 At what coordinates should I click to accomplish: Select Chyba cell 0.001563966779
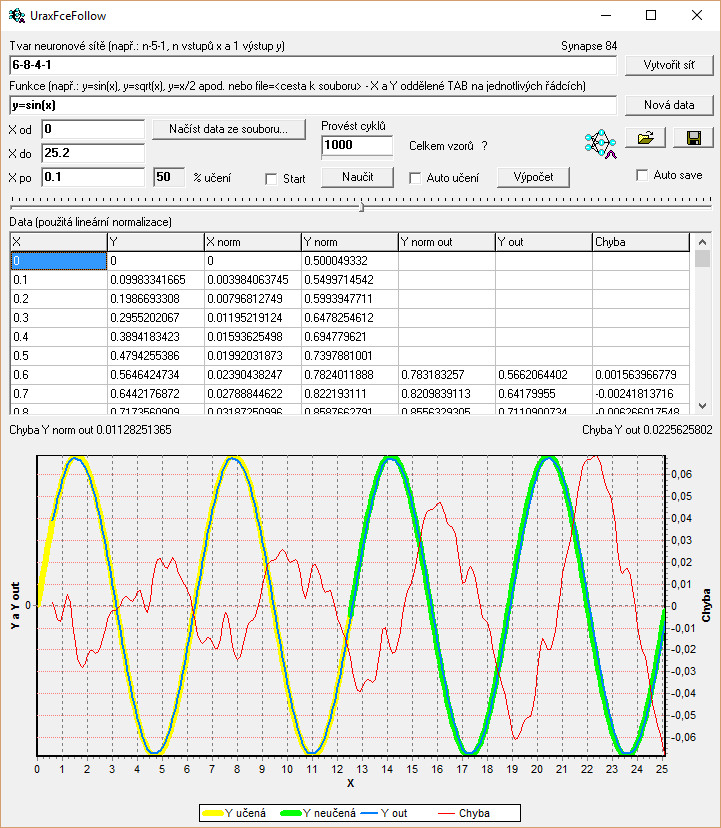[641, 375]
